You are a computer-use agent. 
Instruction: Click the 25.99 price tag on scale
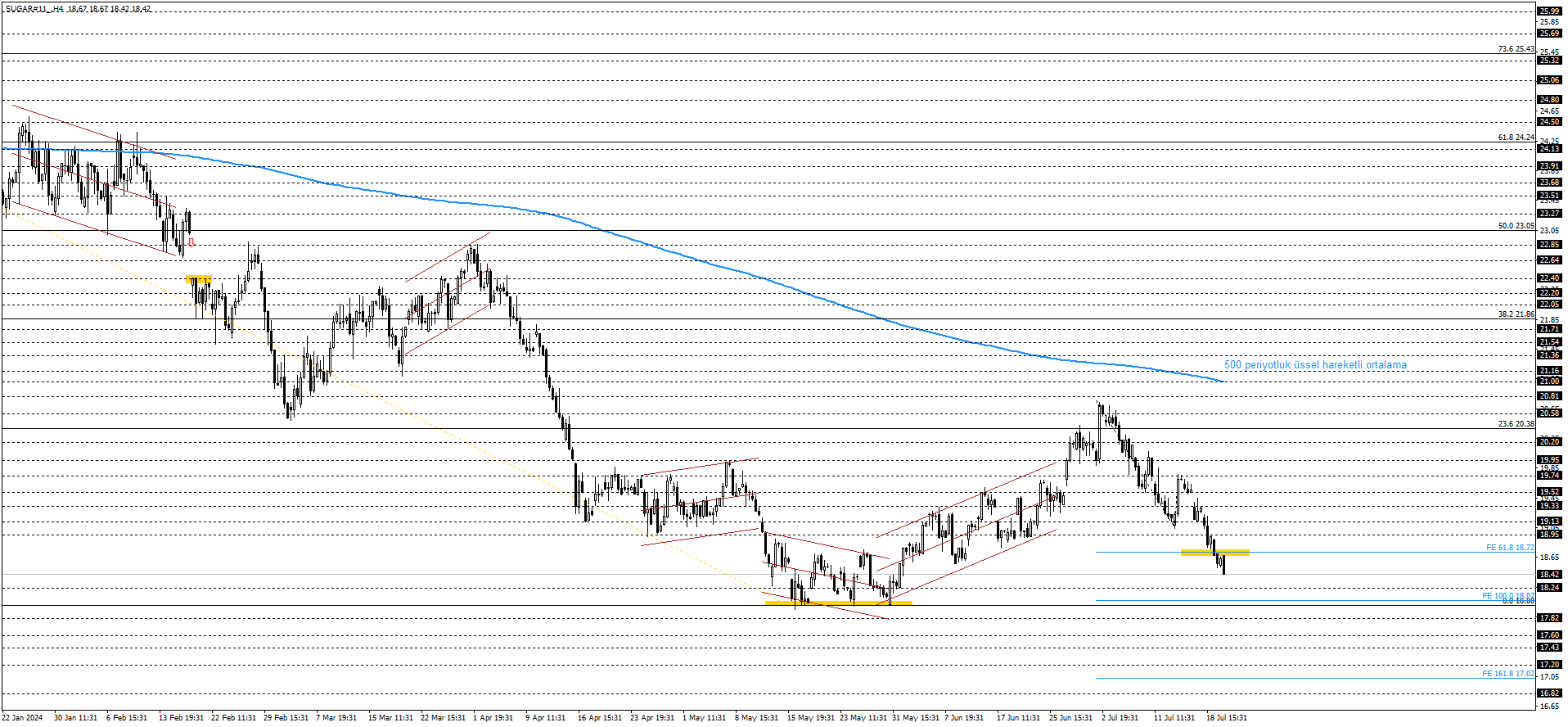(1549, 11)
